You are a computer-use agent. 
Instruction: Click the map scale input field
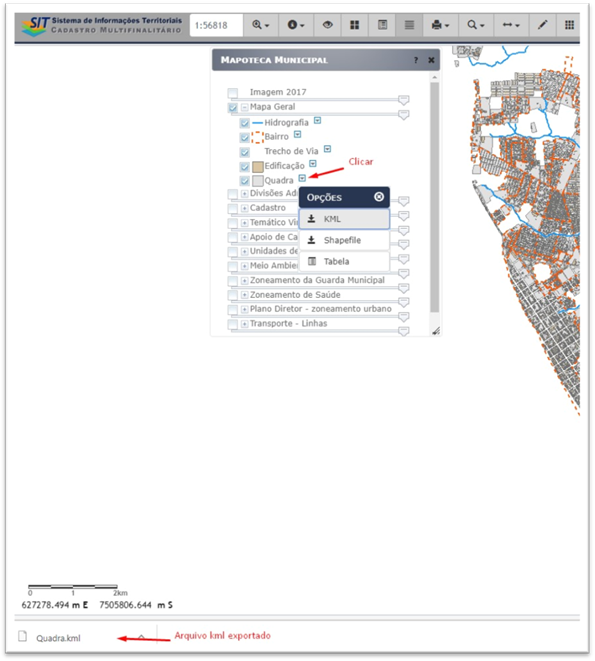click(216, 25)
